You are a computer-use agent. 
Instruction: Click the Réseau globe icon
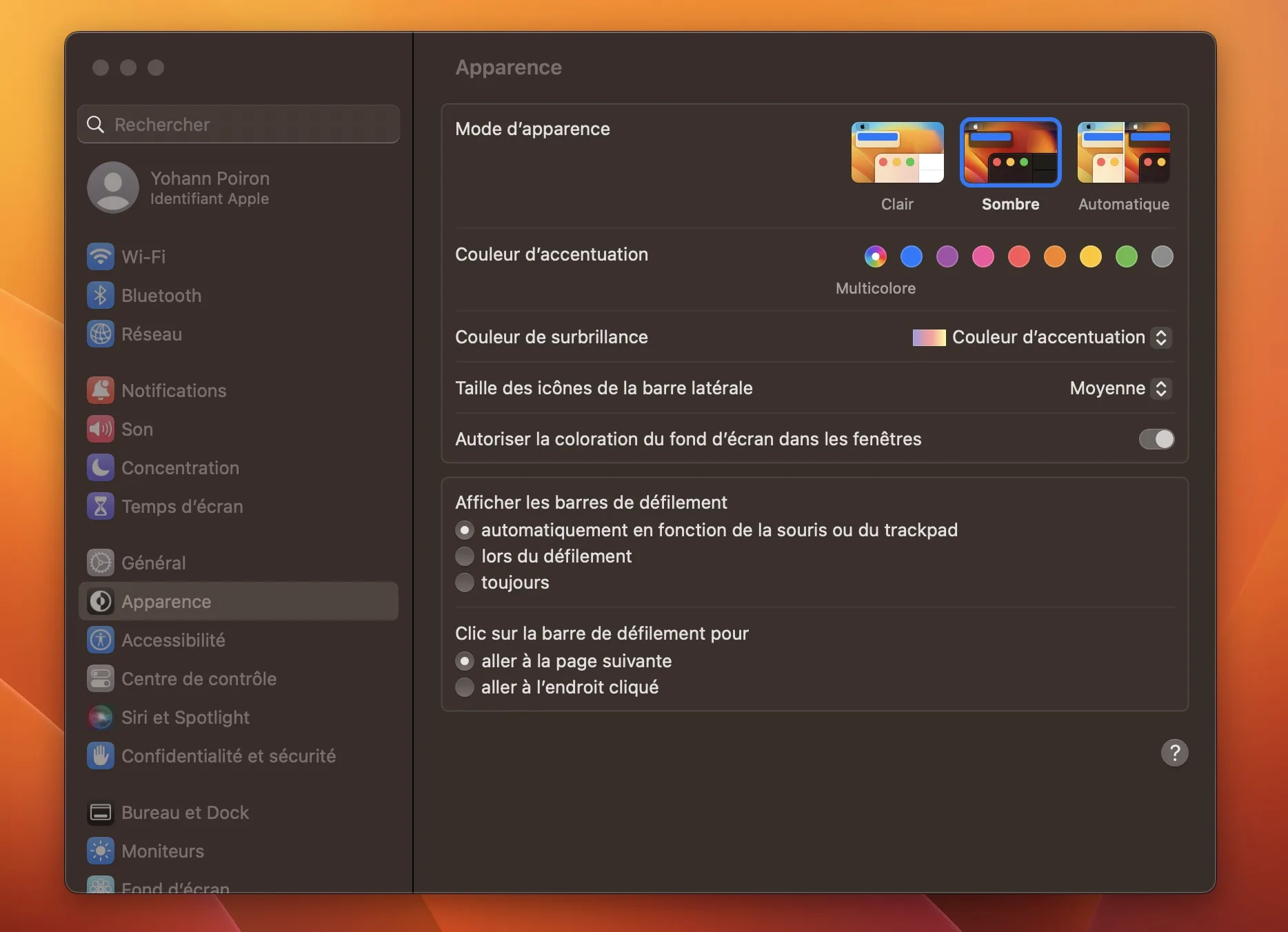tap(101, 334)
